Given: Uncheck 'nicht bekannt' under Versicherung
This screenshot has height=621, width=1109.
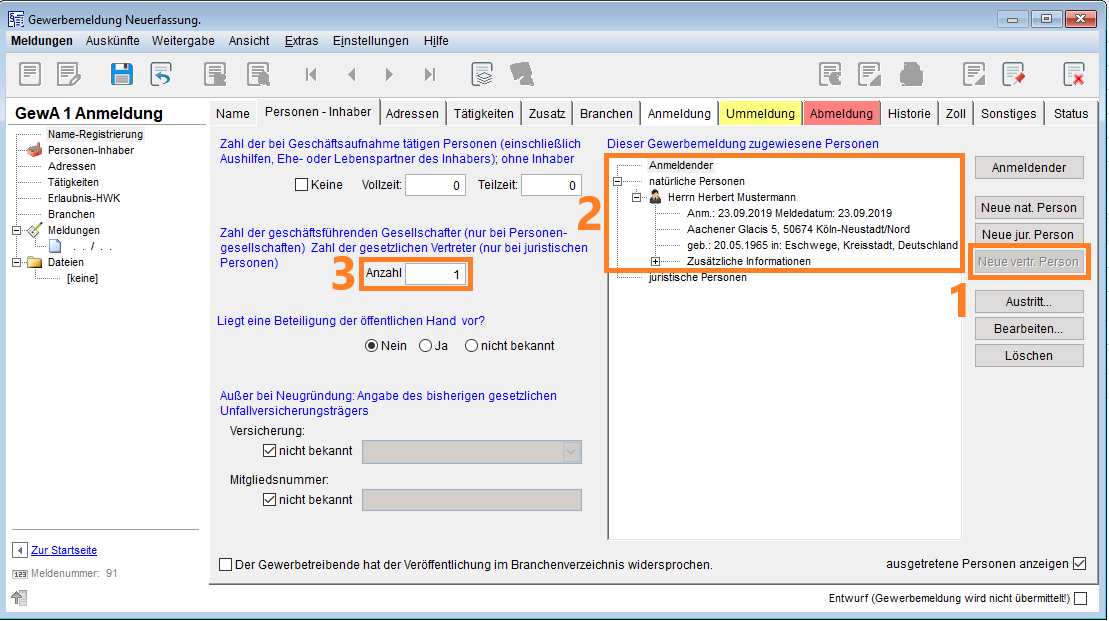Looking at the screenshot, I should click(x=269, y=451).
